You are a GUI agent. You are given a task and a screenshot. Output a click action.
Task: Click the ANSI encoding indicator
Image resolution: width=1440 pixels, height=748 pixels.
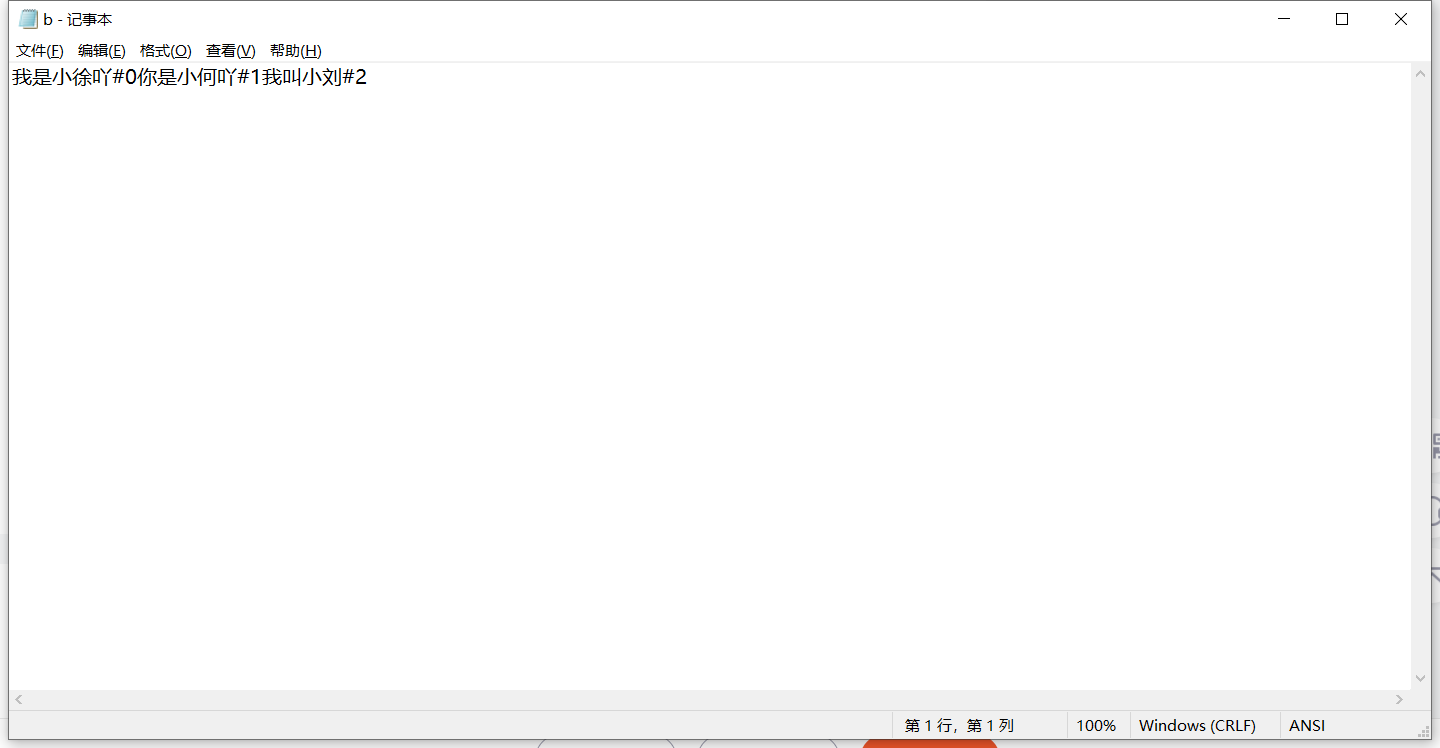tap(1307, 726)
